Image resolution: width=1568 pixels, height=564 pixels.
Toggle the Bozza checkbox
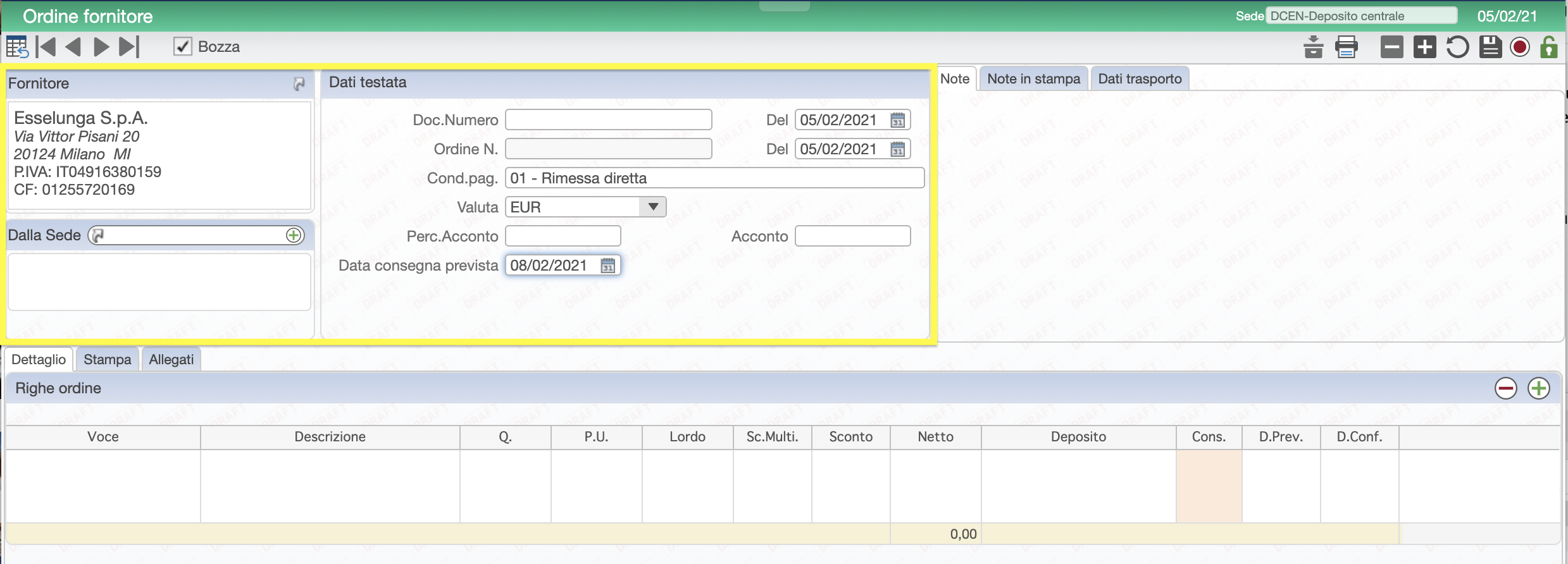click(x=182, y=47)
